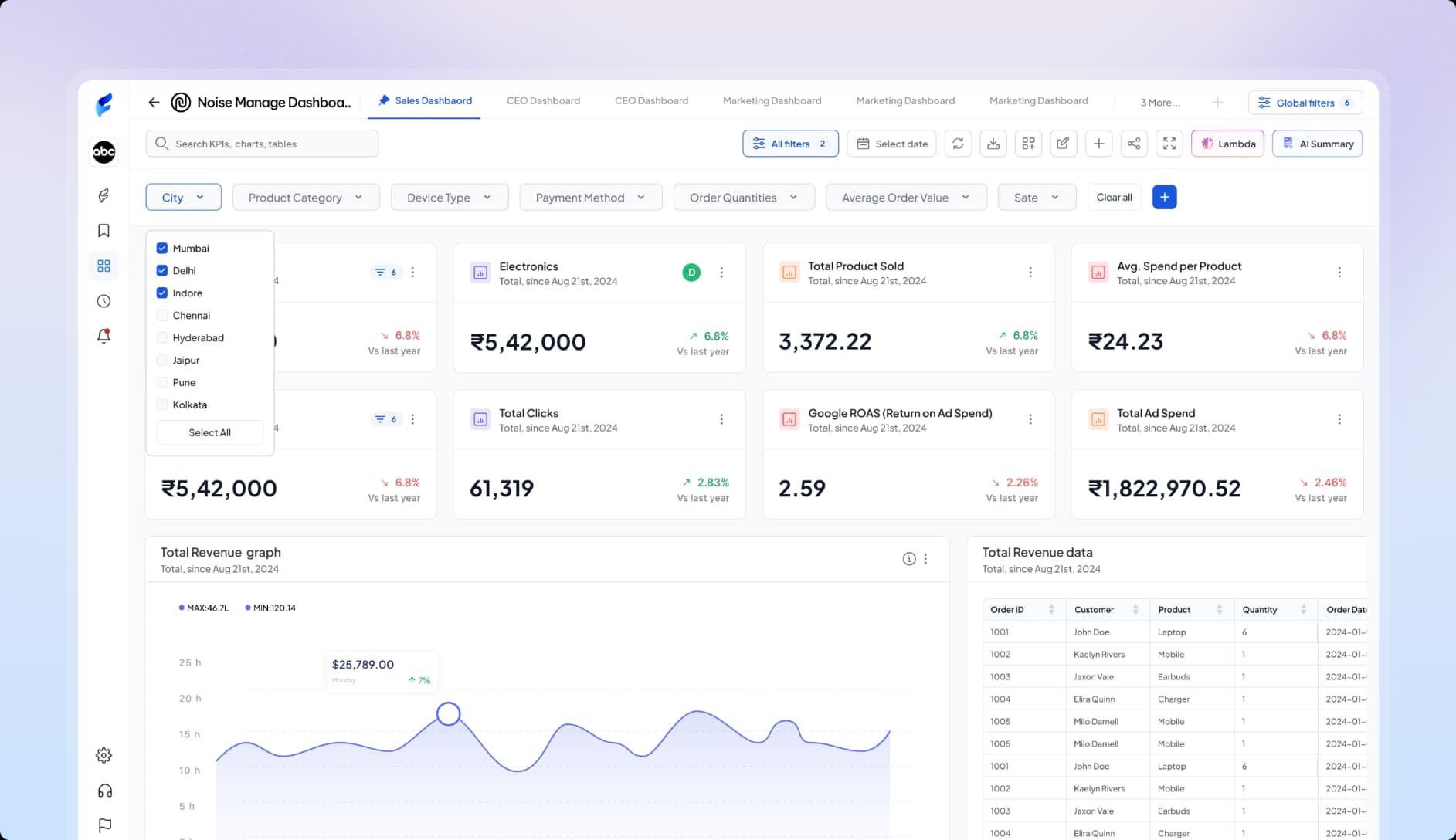Download the dashboard report
1456x840 pixels.
point(993,143)
